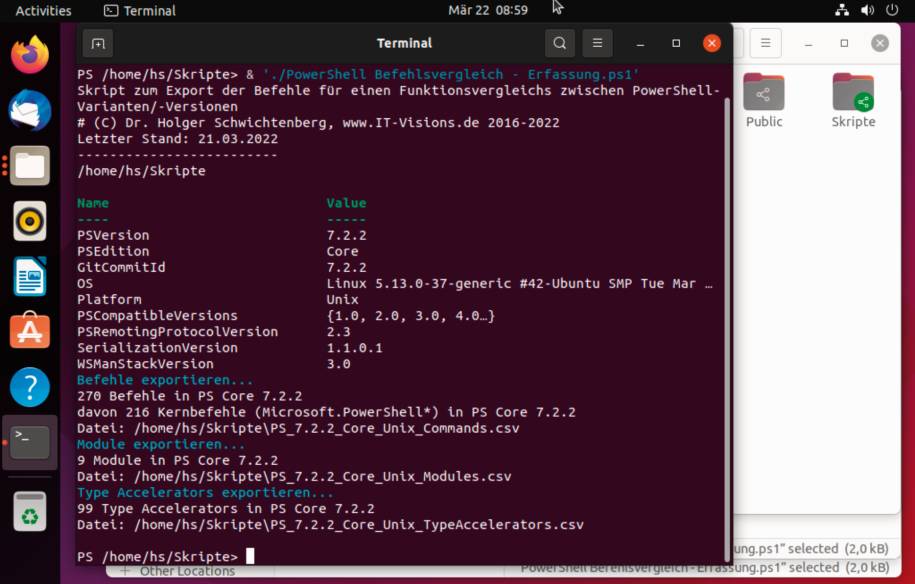Maximize the Terminal window
915x584 pixels.
676,43
